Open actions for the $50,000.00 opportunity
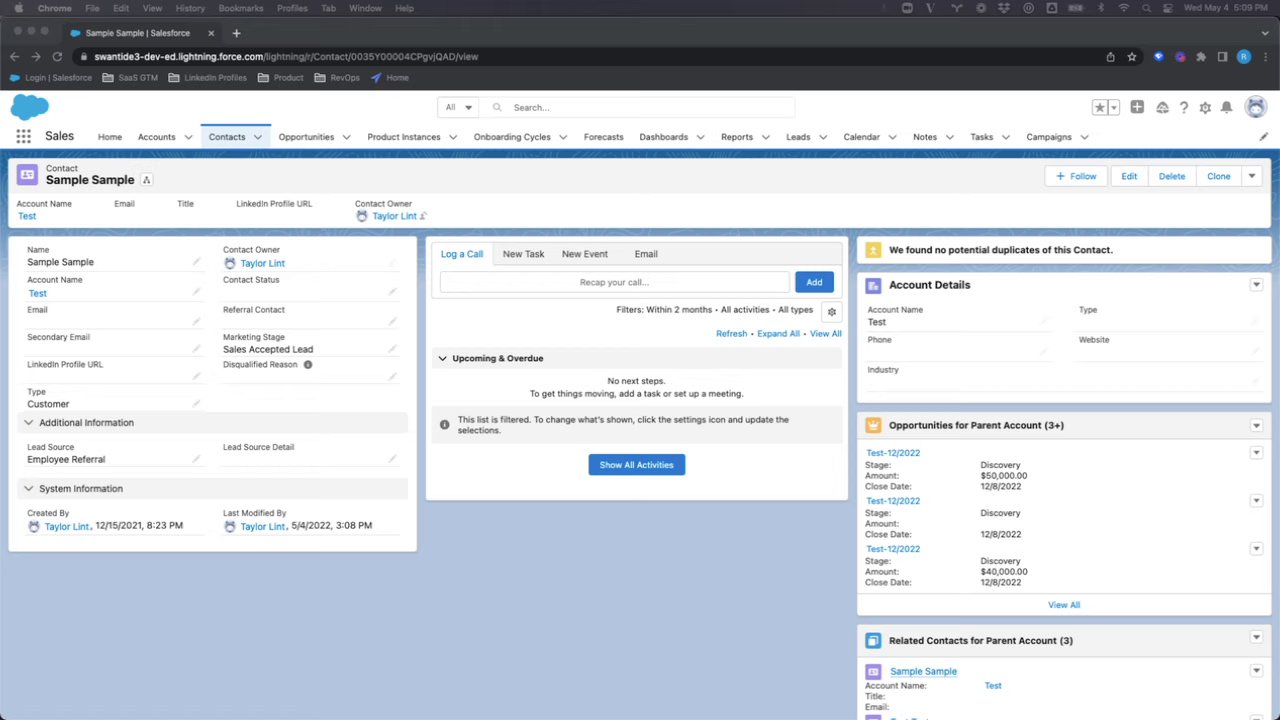The width and height of the screenshot is (1280, 720). point(1256,453)
